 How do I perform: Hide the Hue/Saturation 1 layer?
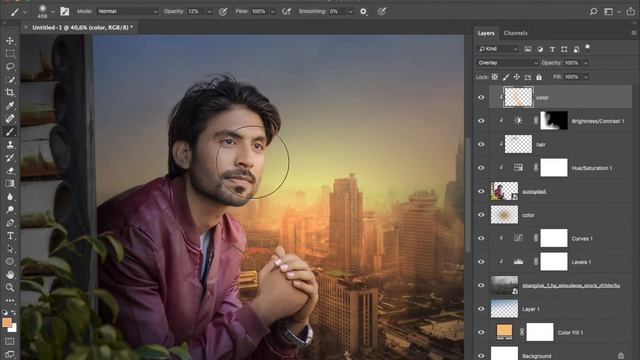(x=481, y=168)
